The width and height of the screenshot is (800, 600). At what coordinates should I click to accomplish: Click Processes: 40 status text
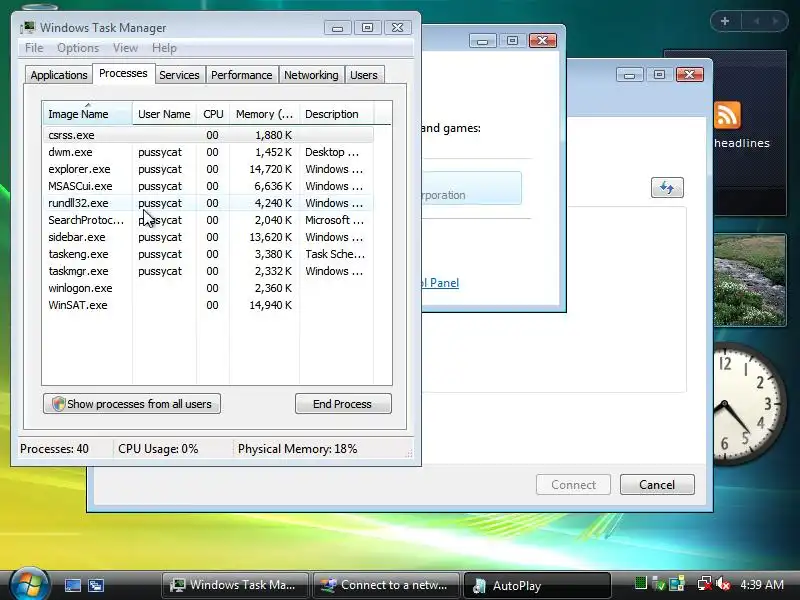click(54, 449)
